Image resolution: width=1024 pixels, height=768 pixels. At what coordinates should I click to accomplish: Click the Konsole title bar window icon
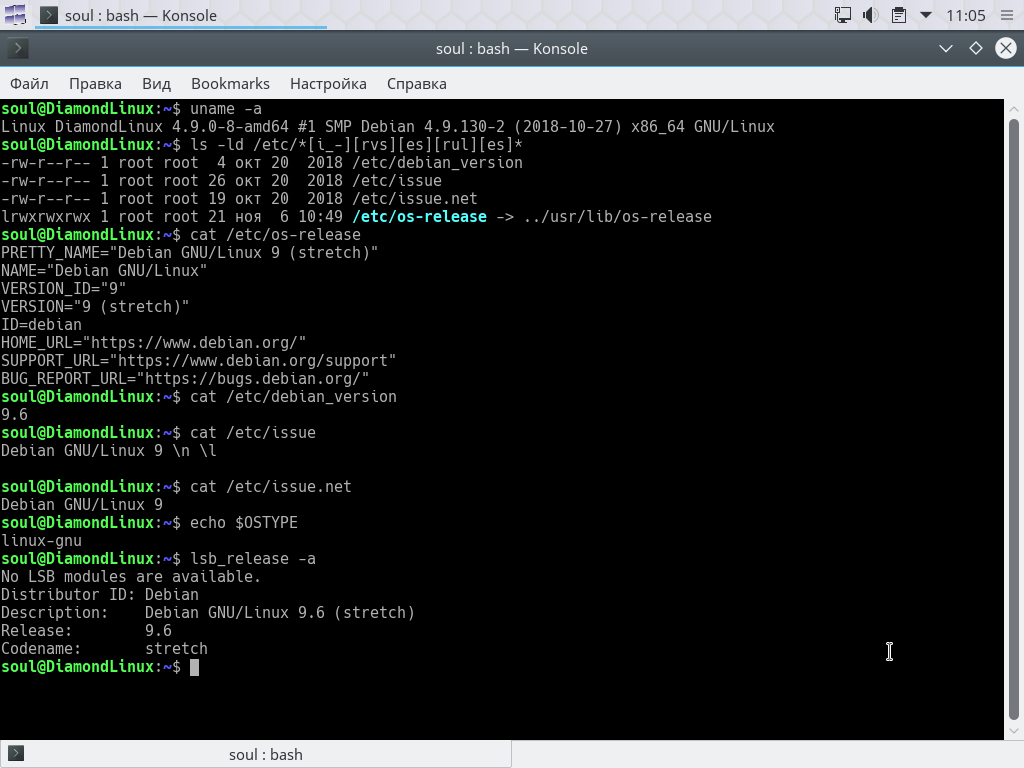click(18, 48)
